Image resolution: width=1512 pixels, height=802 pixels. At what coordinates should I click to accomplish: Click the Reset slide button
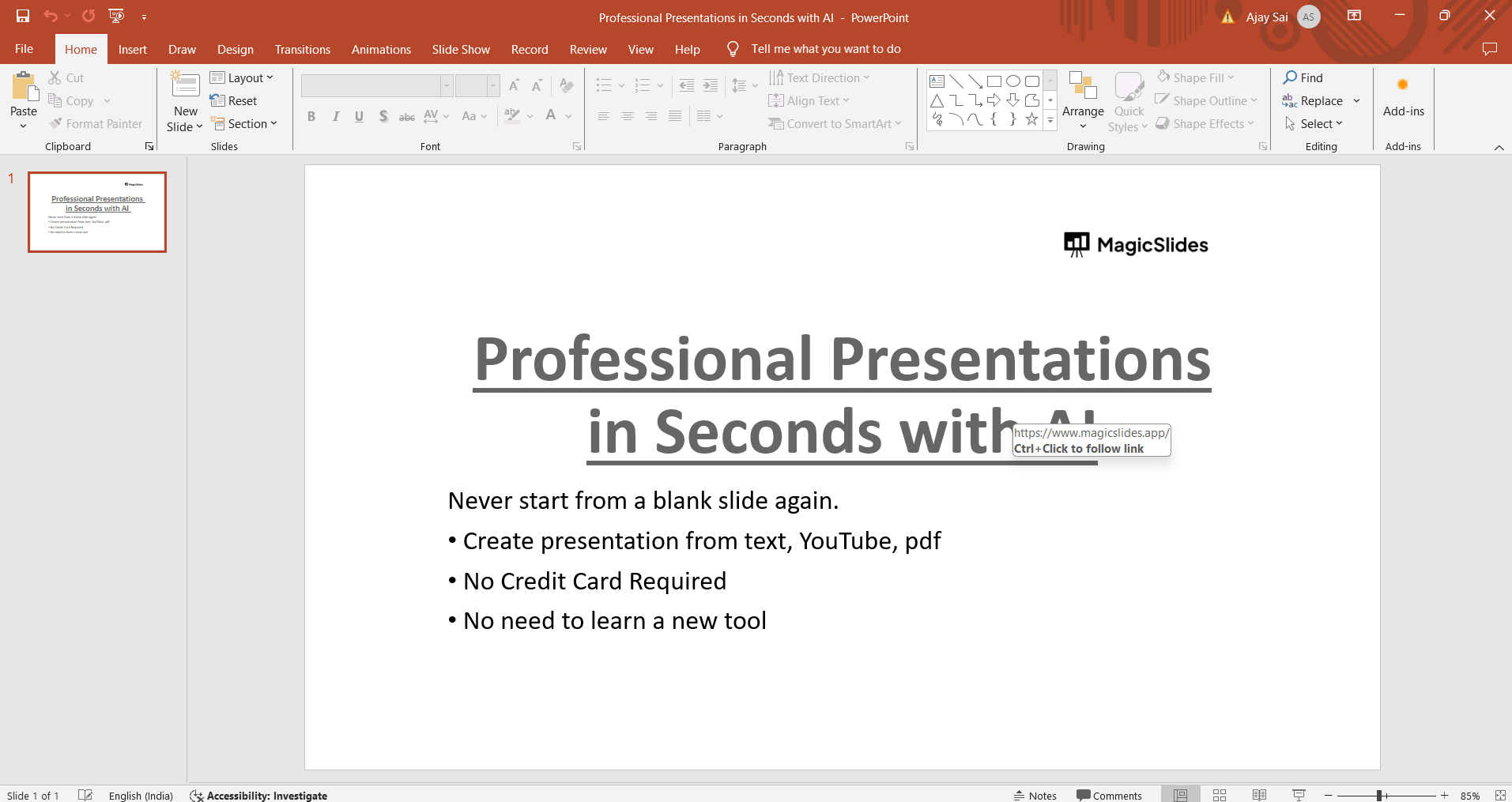234,101
